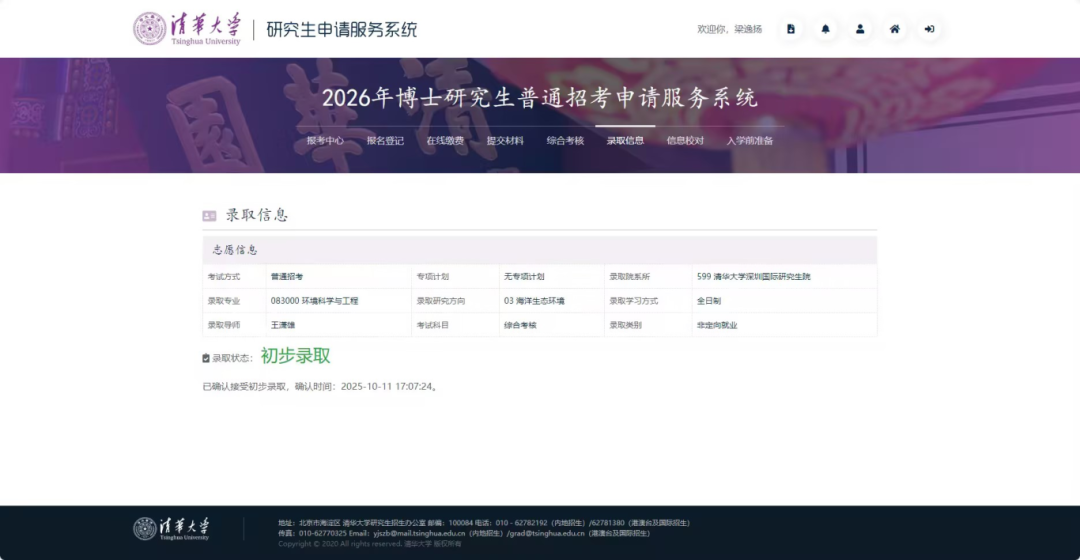Switch to the 信息校对 tab
This screenshot has width=1080, height=560.
685,141
